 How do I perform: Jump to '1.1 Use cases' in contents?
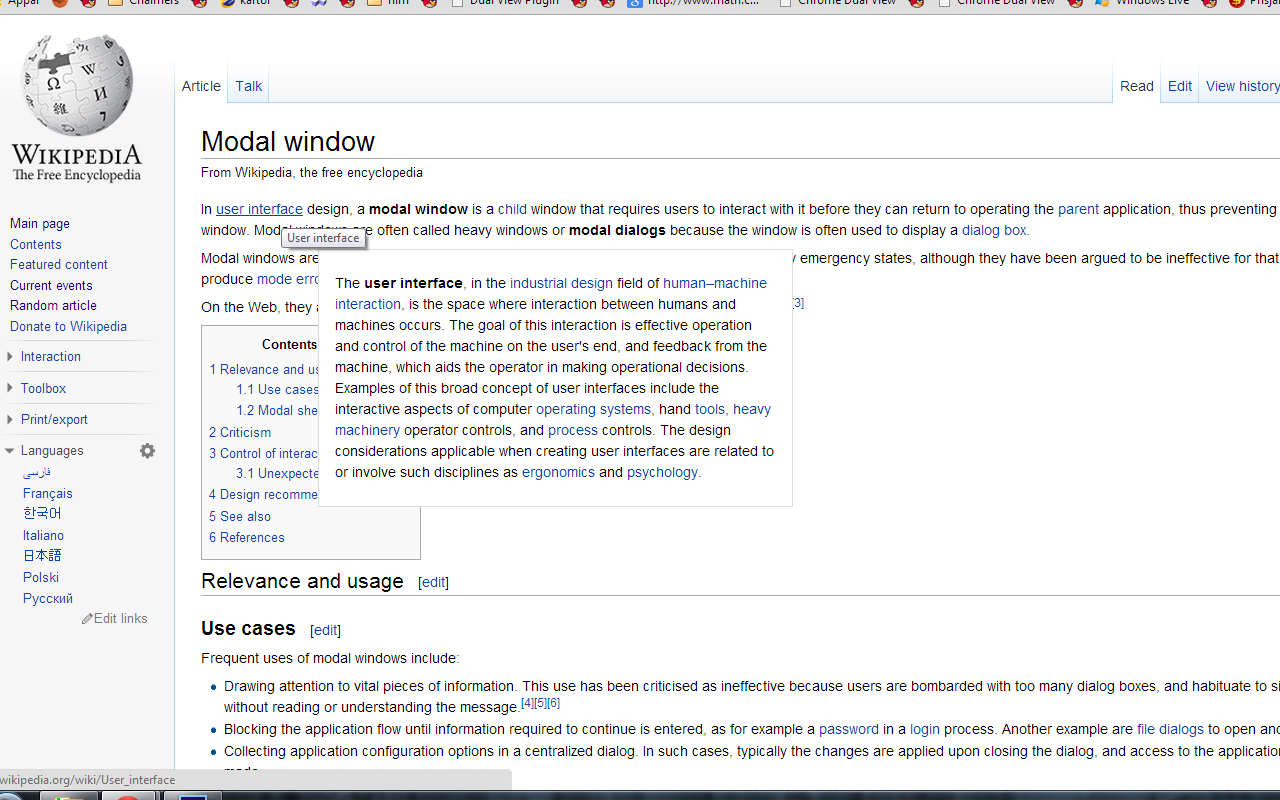pos(277,390)
